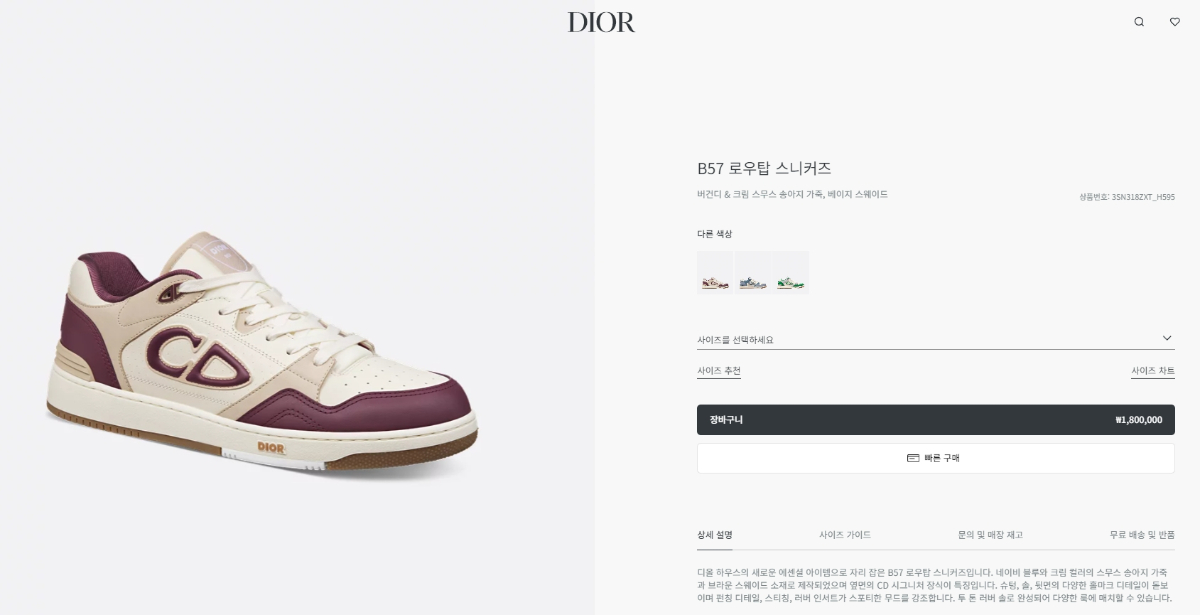1200x615 pixels.
Task: Click the 빠른 구매 quick buy button
Action: 936,458
